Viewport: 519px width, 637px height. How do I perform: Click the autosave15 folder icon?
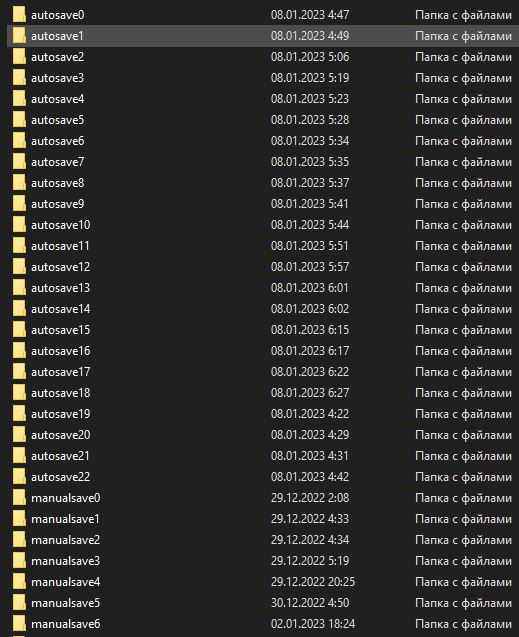[x=19, y=329]
